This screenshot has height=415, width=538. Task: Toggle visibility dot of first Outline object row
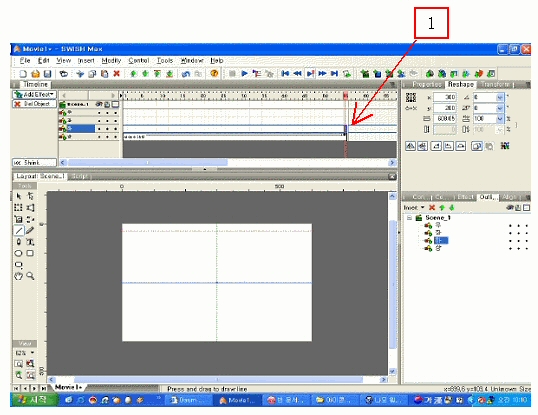point(510,226)
